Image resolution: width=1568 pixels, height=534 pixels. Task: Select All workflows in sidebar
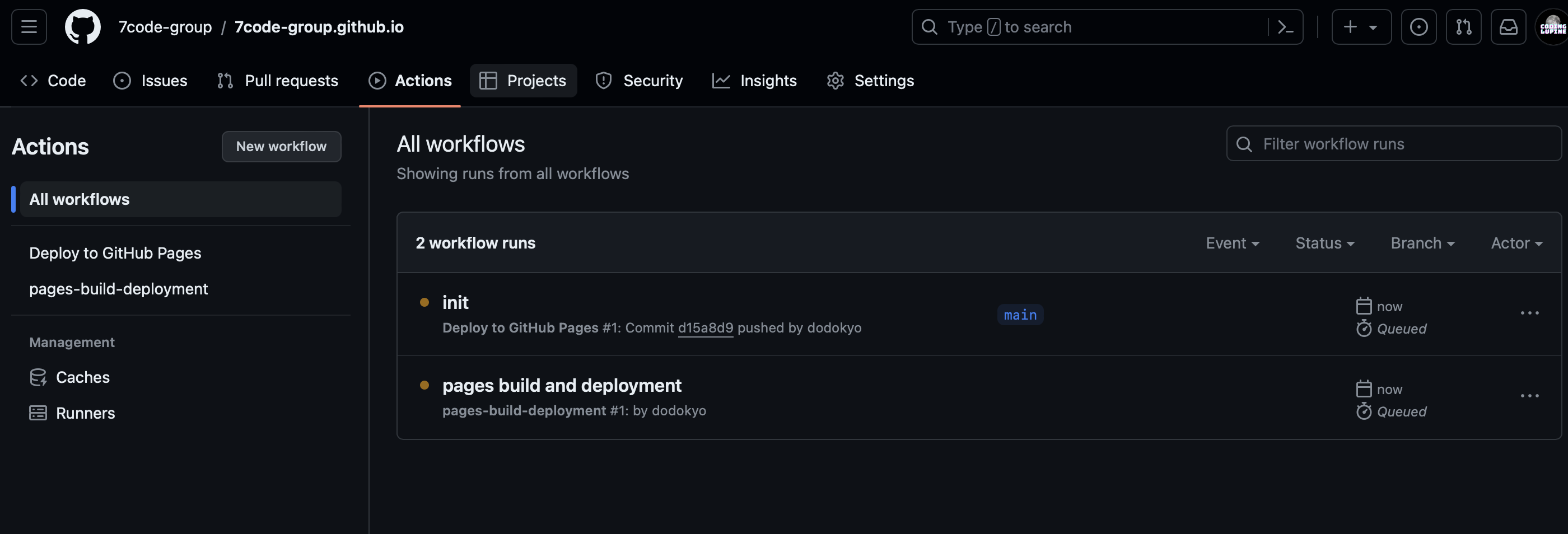180,199
